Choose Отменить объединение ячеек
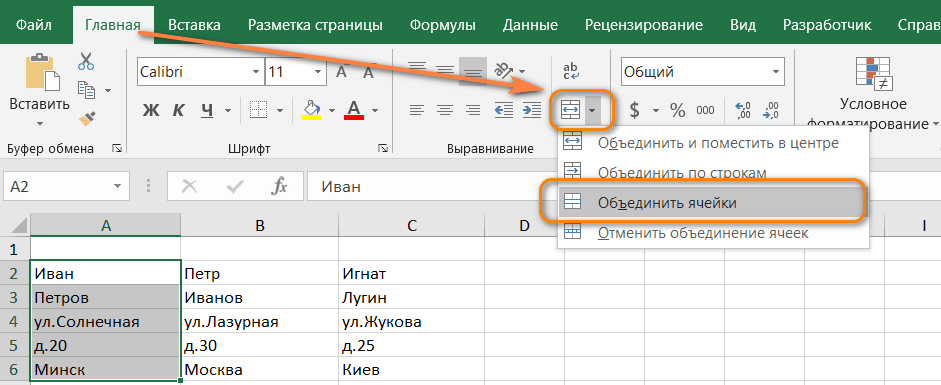Screen dimensions: 941x385 [714, 233]
